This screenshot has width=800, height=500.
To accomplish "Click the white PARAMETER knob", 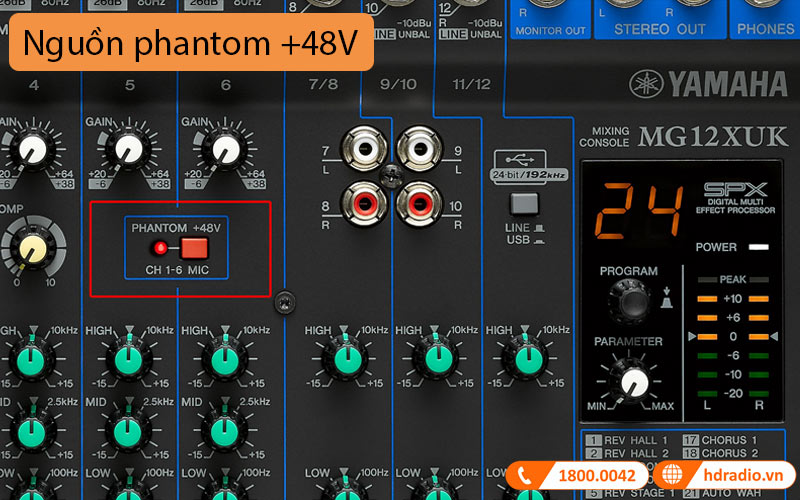I will [x=634, y=383].
